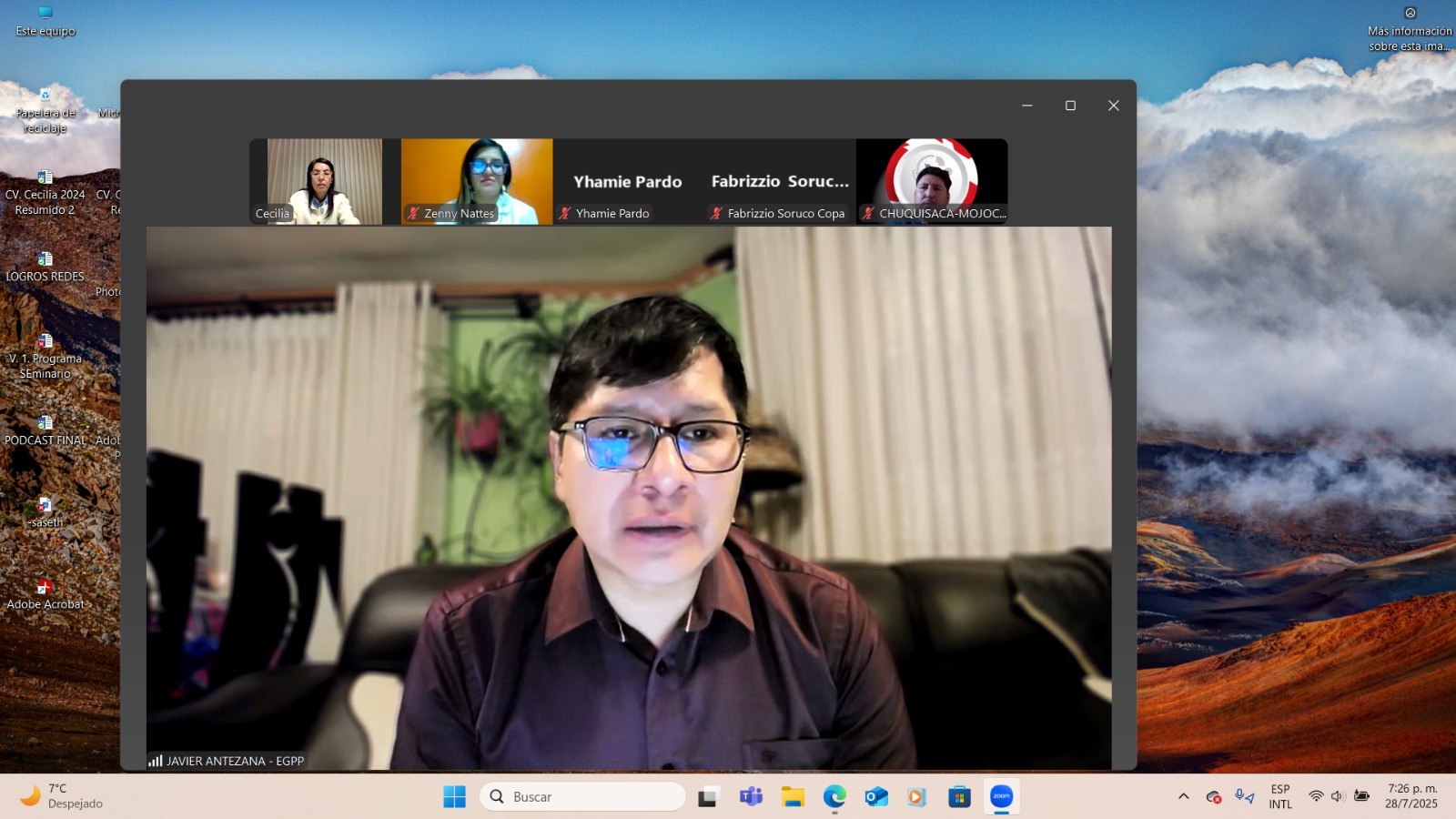Expand the hidden system tray icons
The width and height of the screenshot is (1456, 819).
[1183, 797]
